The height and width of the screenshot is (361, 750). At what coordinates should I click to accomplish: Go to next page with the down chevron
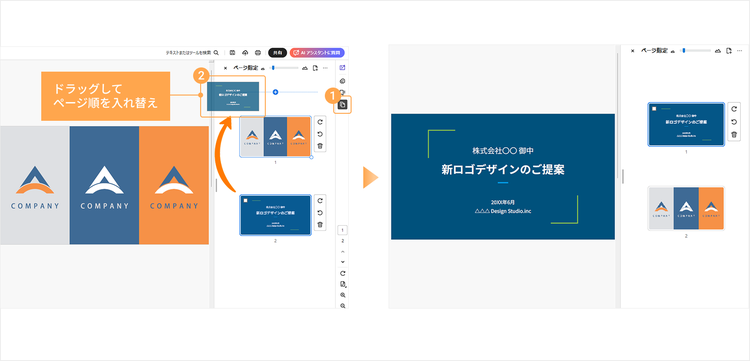coord(342,262)
